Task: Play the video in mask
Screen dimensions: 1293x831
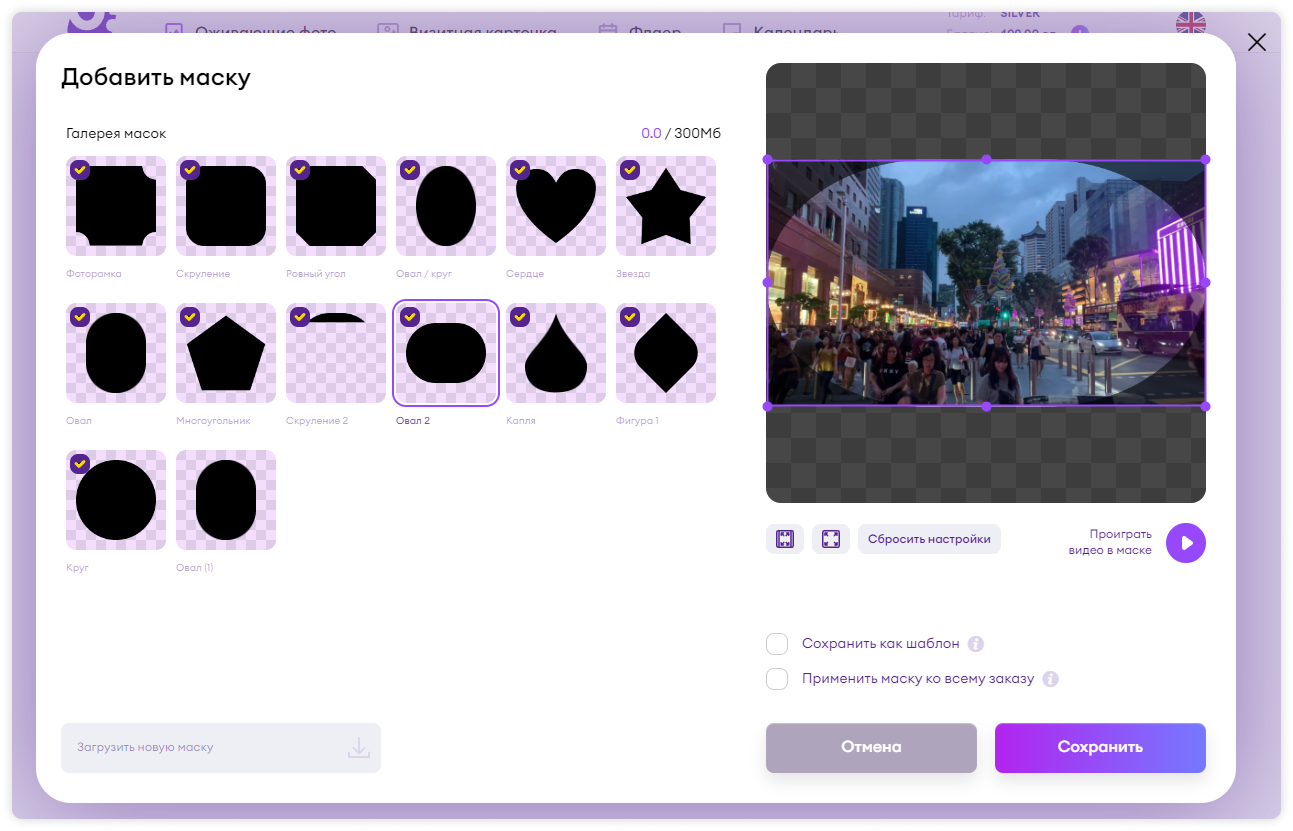Action: pos(1186,543)
